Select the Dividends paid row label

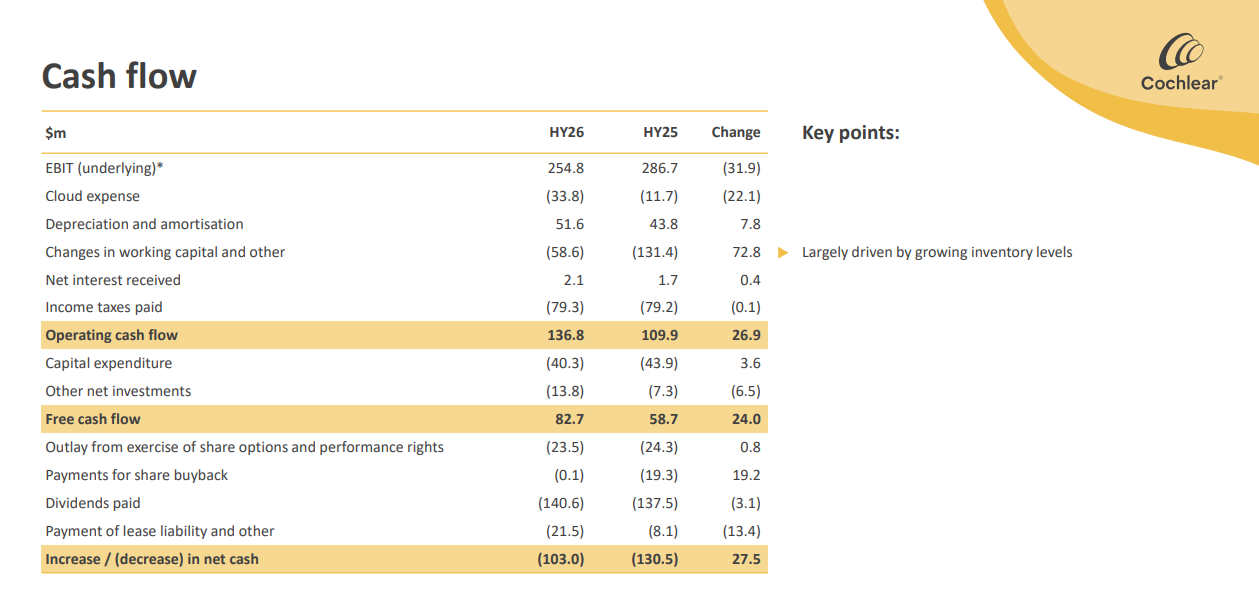[93, 503]
